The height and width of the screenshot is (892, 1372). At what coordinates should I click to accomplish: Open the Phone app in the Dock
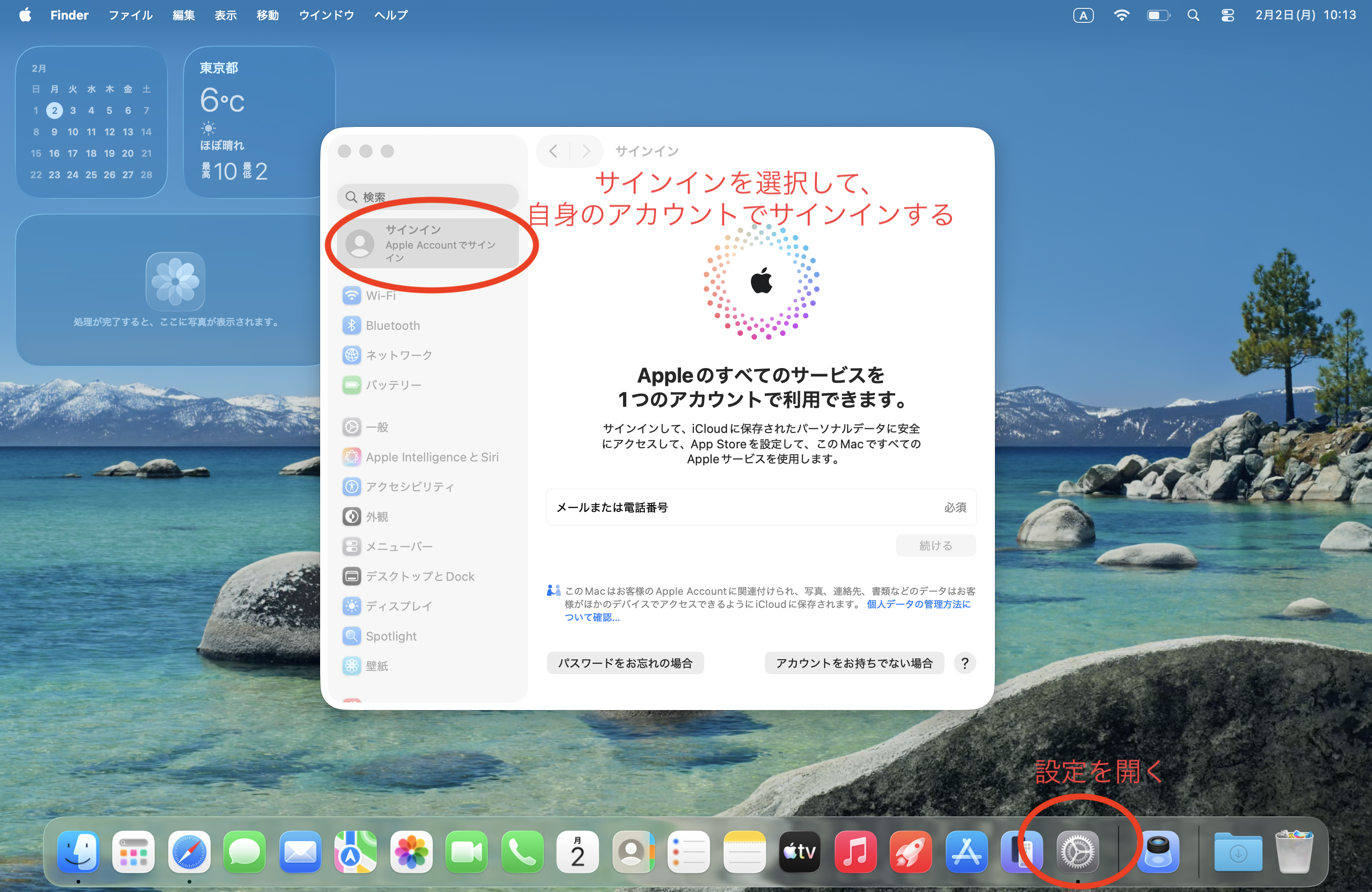coord(522,851)
